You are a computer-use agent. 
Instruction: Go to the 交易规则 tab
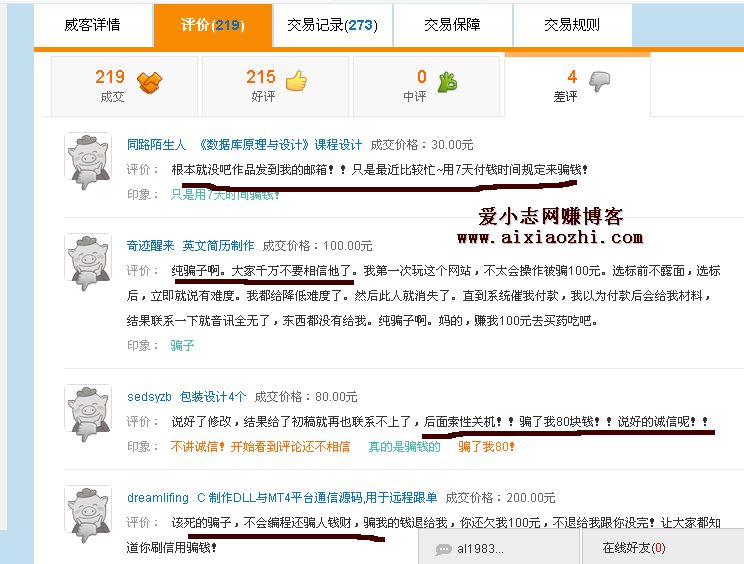(572, 25)
